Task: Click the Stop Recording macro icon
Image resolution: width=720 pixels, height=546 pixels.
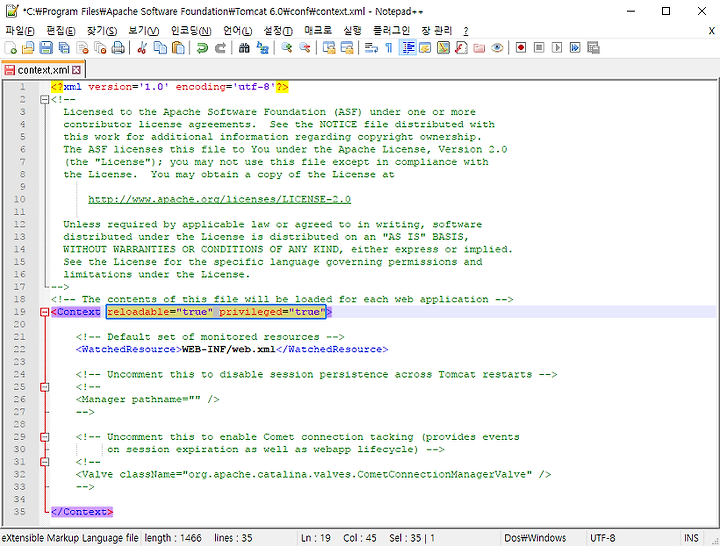Action: [539, 48]
